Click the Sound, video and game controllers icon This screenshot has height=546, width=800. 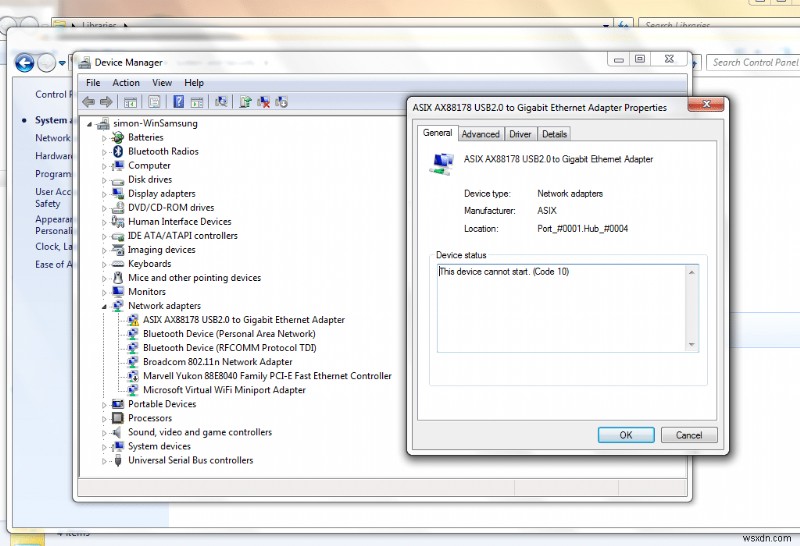click(x=118, y=432)
